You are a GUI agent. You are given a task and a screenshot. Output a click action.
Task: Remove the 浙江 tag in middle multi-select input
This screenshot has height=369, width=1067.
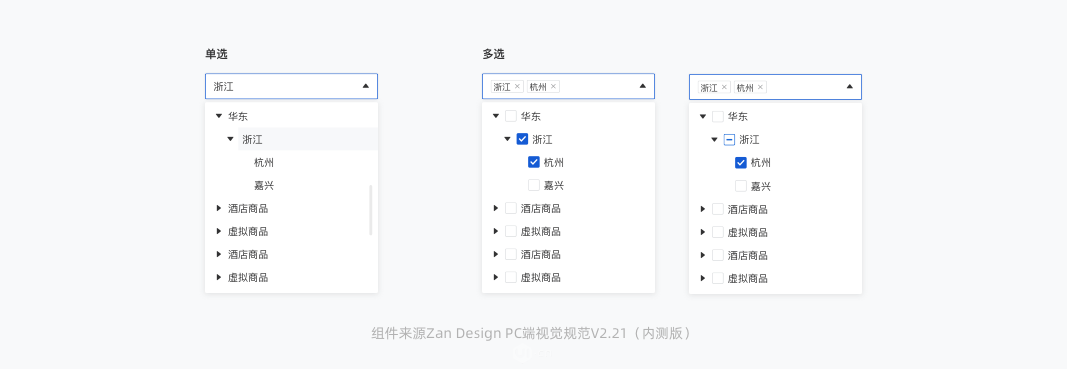click(x=517, y=86)
